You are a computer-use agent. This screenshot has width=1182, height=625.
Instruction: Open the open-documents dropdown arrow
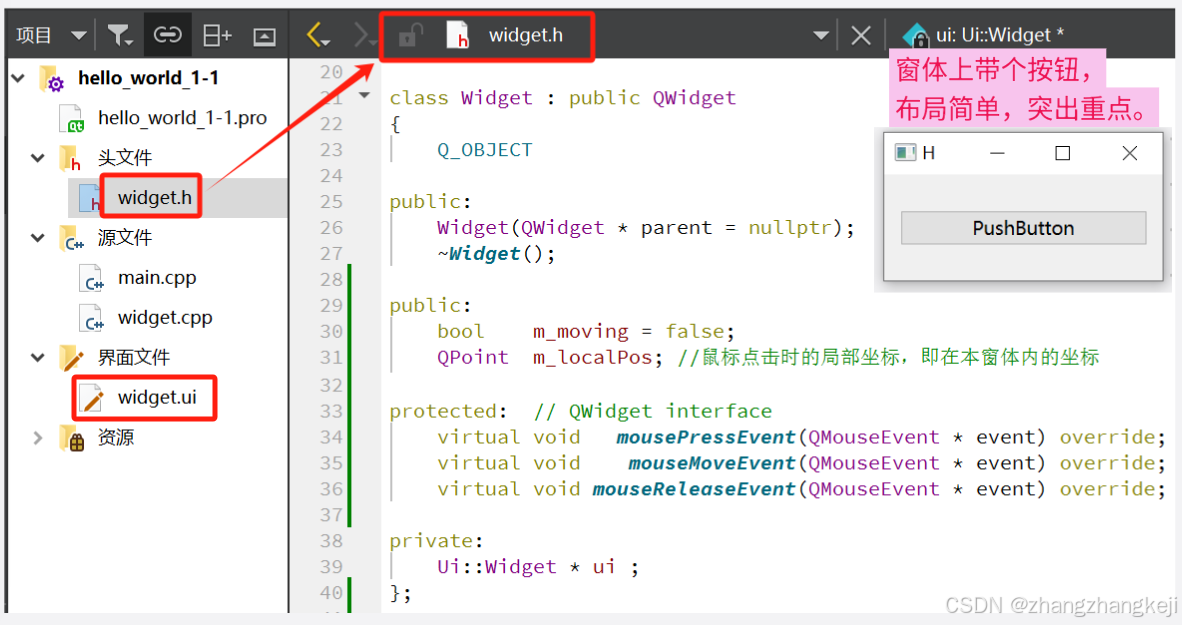click(821, 35)
